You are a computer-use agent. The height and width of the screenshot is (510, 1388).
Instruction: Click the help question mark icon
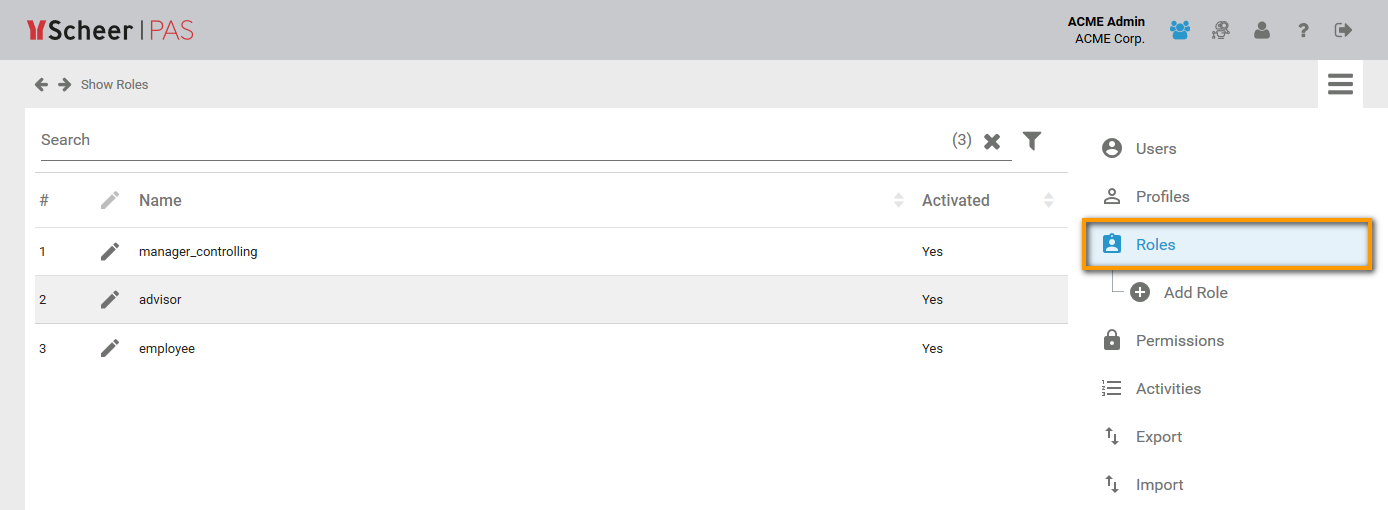[1303, 30]
